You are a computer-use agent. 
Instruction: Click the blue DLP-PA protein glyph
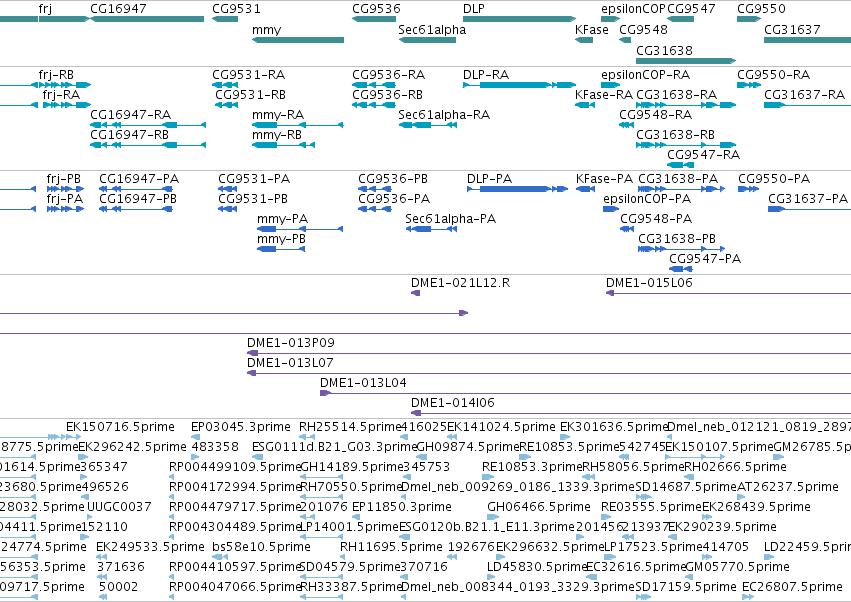[517, 189]
